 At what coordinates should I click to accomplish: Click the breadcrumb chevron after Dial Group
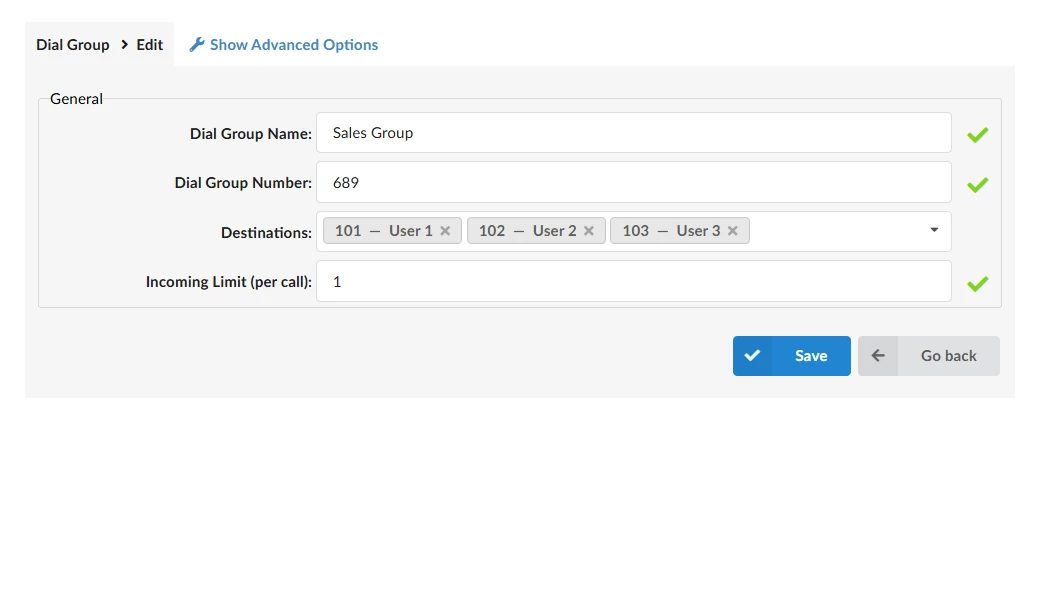coord(124,44)
